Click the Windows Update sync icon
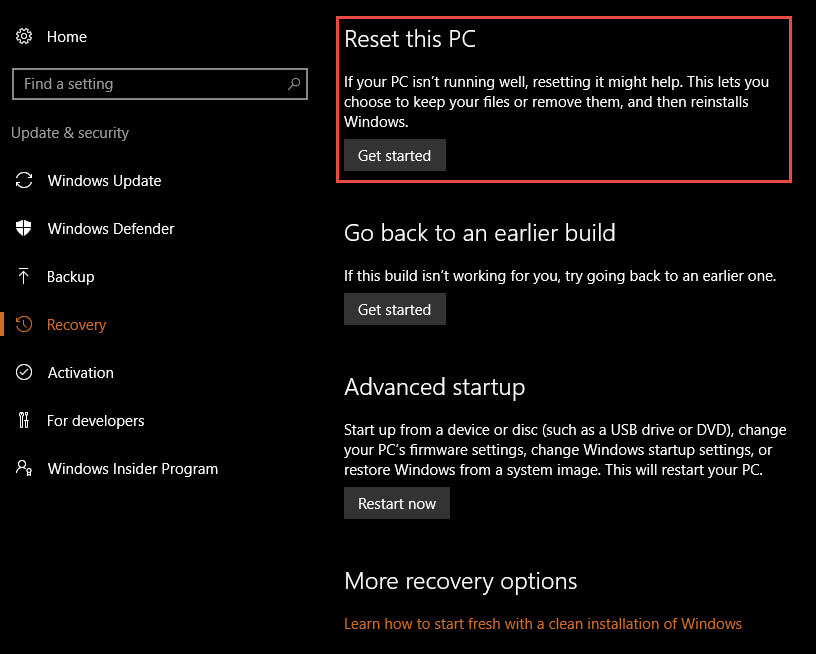 (24, 181)
